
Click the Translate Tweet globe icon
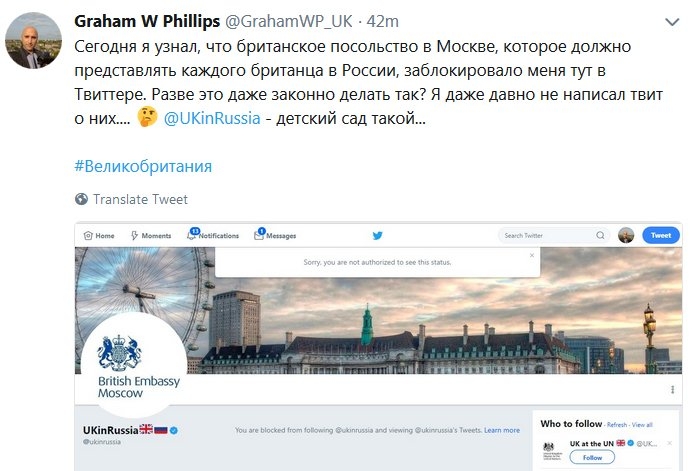[81, 199]
